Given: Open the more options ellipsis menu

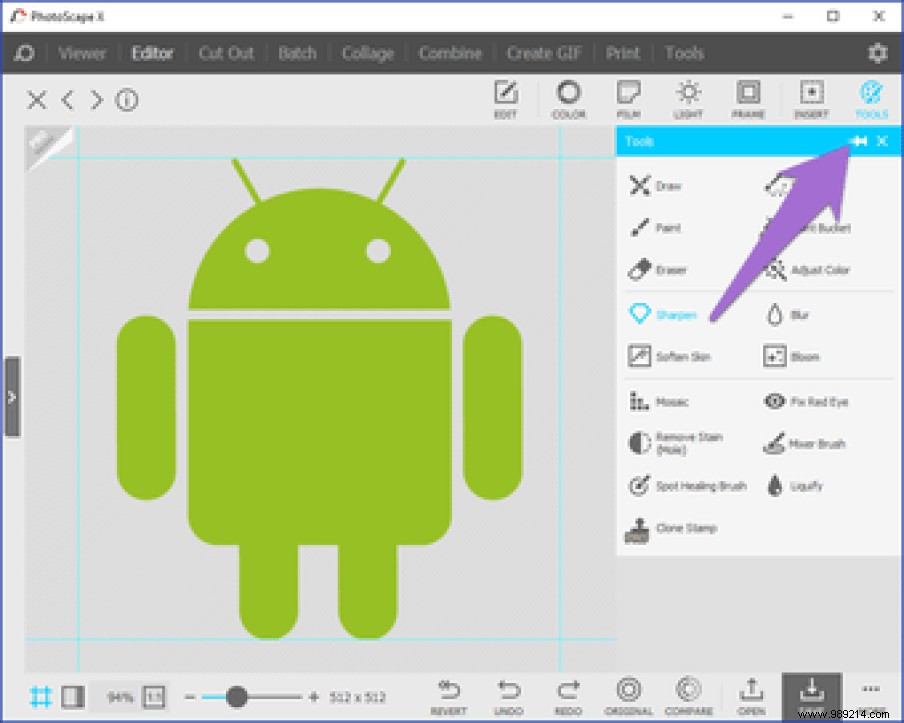Looking at the screenshot, I should pyautogui.click(x=869, y=689).
